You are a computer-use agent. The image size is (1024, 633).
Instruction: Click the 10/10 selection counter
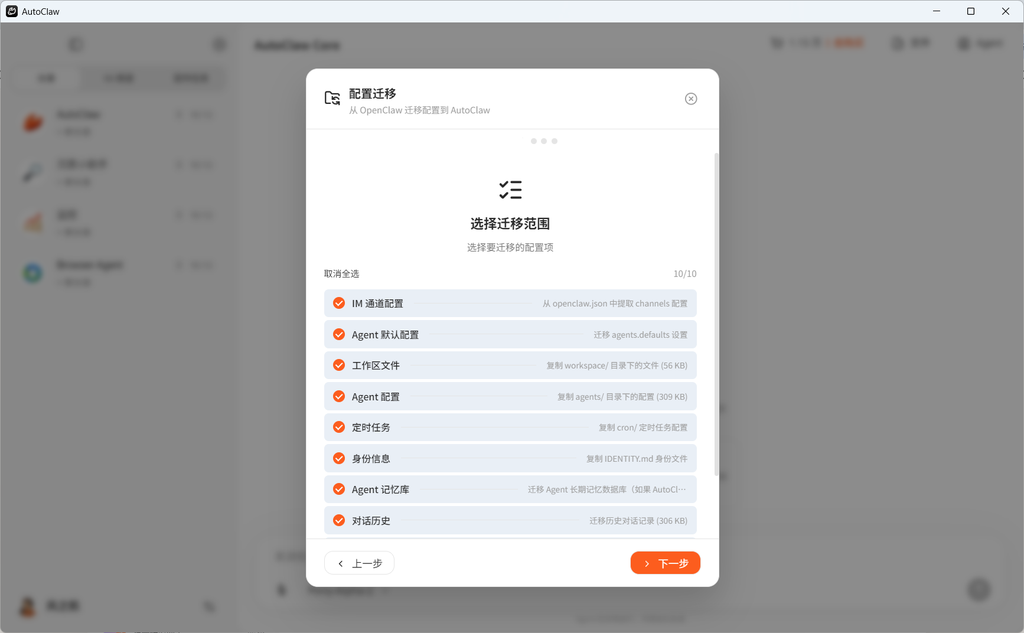click(685, 274)
